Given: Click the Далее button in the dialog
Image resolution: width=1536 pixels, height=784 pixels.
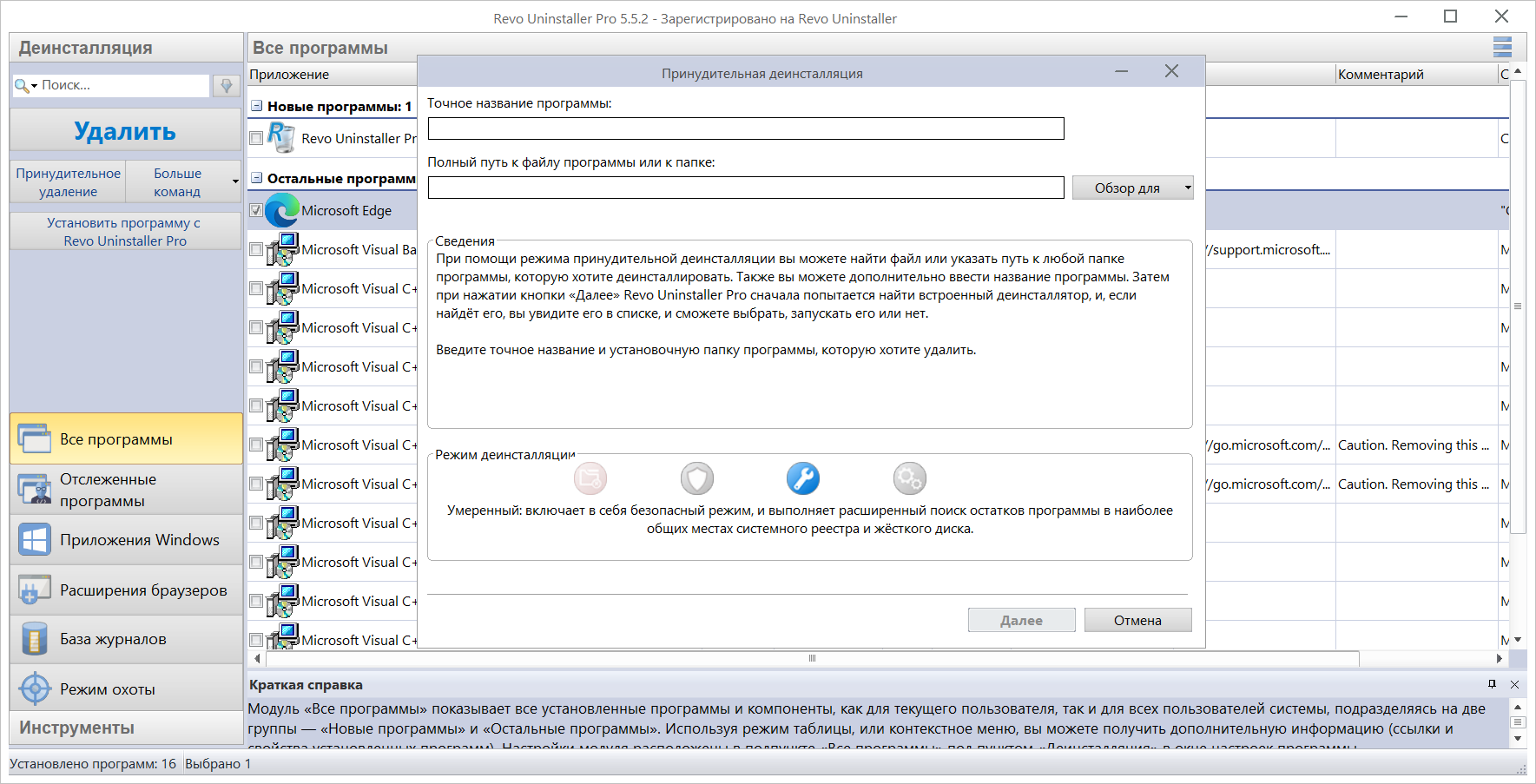Looking at the screenshot, I should pos(1021,620).
